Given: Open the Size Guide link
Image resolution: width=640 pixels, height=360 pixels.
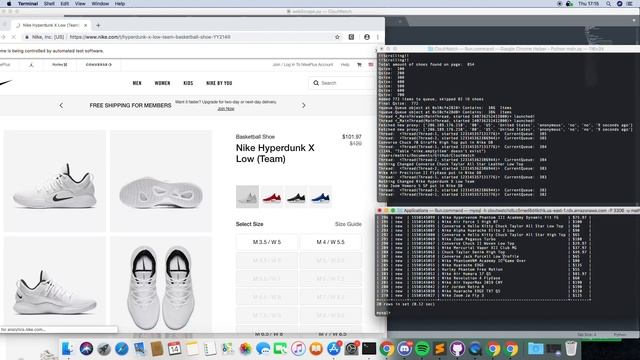Looking at the screenshot, I should (348, 224).
